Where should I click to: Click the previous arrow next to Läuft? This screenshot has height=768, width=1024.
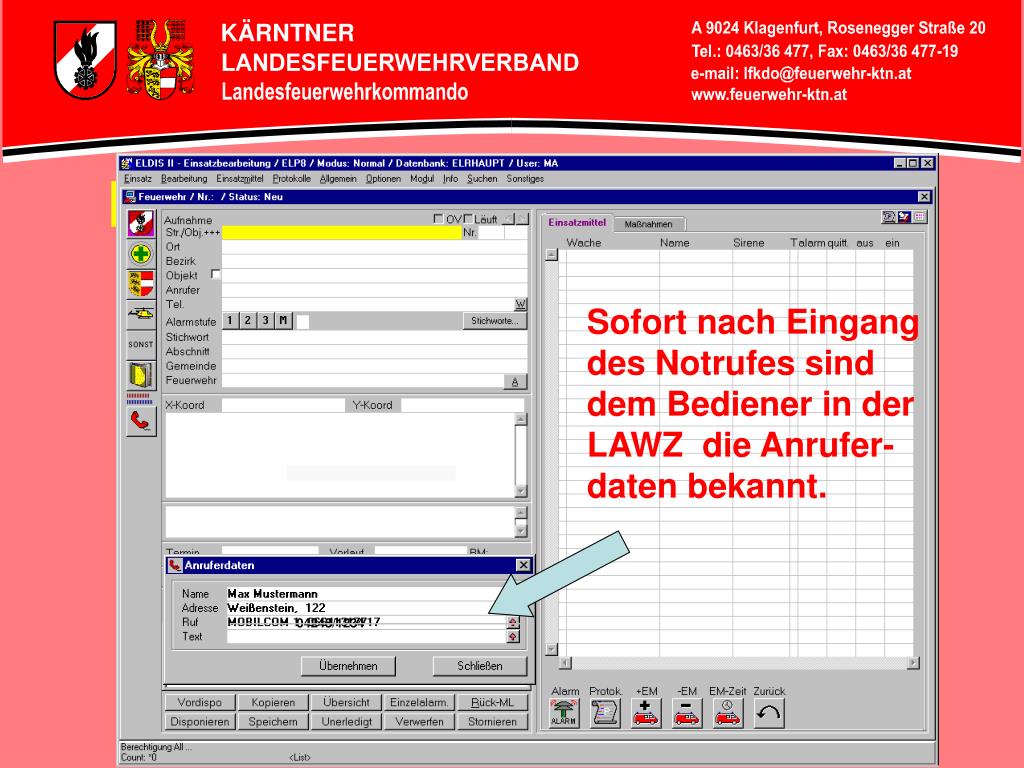[510, 219]
